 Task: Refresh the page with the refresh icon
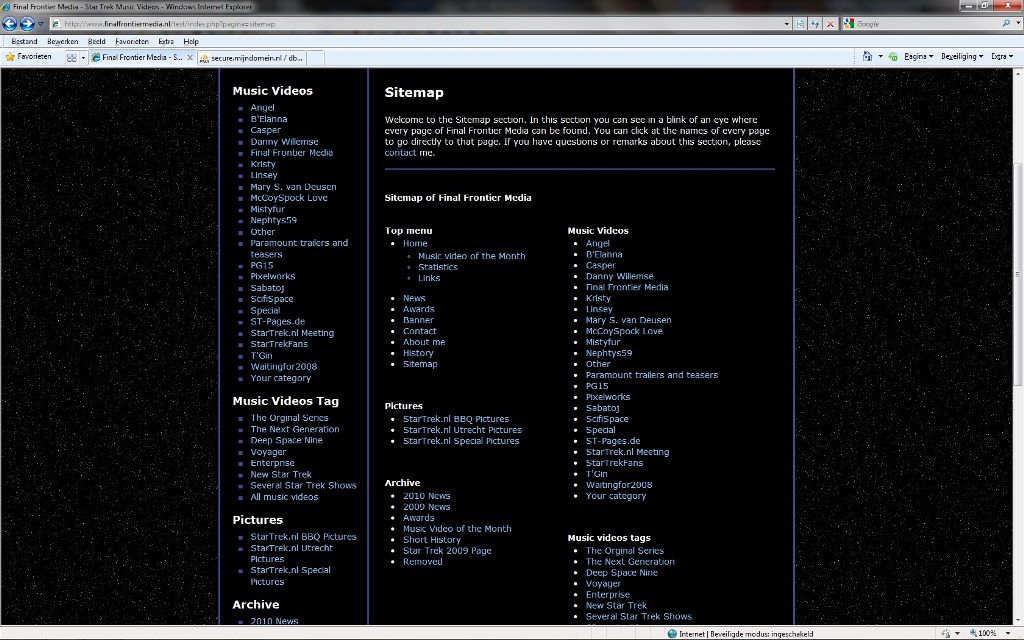(815, 24)
